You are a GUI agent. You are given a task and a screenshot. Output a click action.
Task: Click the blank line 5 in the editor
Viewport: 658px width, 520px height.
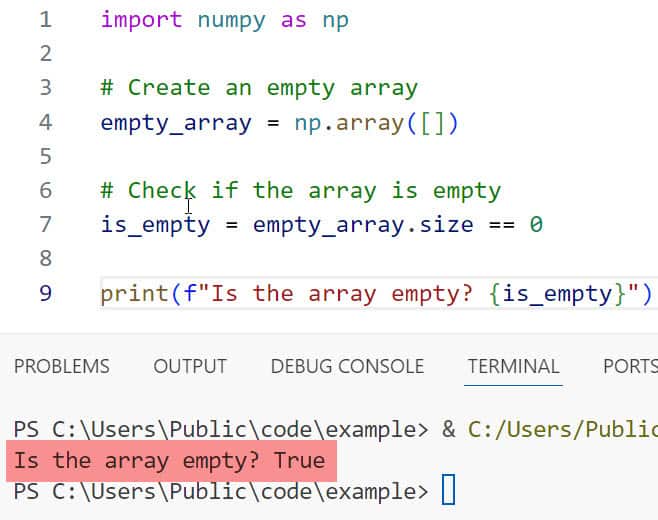click(300, 157)
